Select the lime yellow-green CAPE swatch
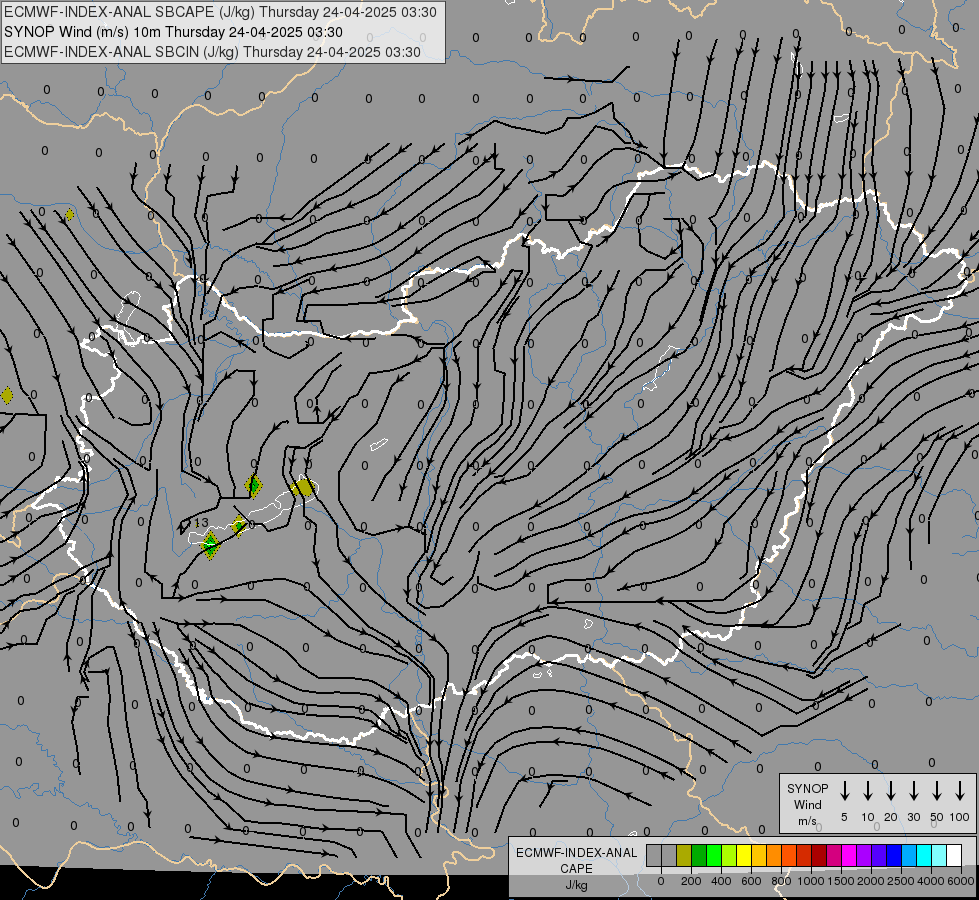979x900 pixels. (729, 855)
